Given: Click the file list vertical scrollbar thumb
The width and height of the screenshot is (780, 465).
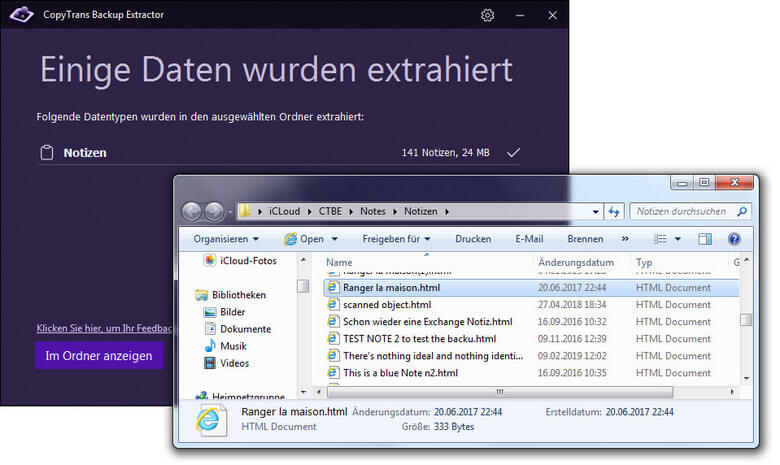Looking at the screenshot, I should click(x=746, y=320).
